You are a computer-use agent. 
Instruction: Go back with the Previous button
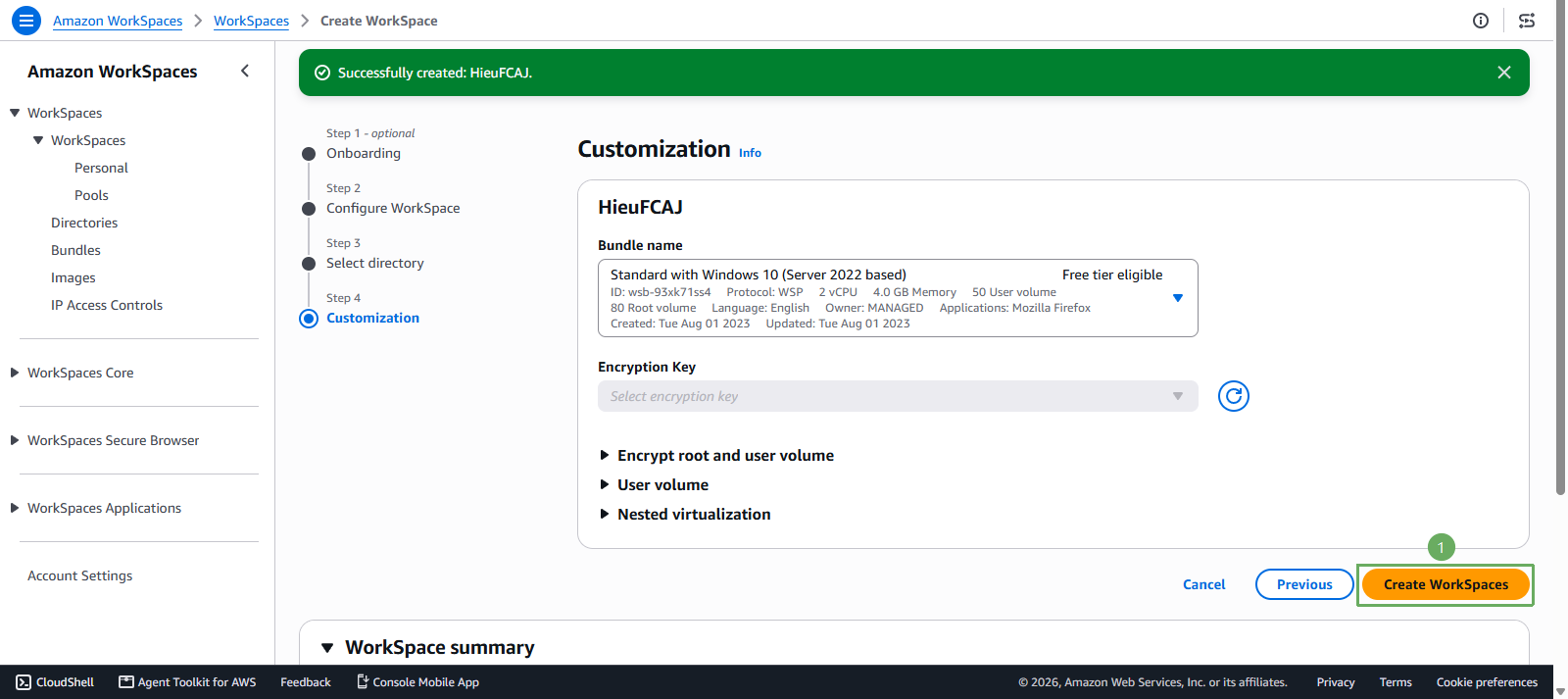(x=1304, y=584)
